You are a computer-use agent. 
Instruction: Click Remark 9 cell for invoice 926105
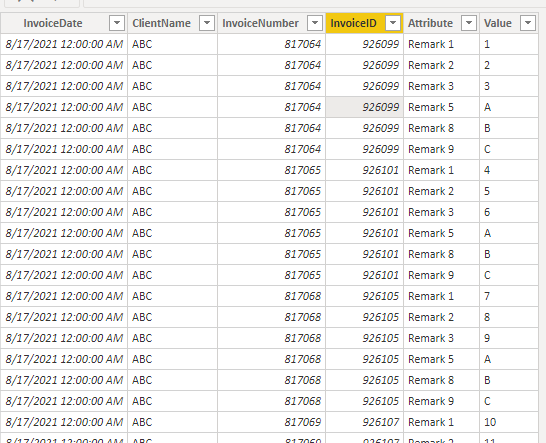coord(442,401)
